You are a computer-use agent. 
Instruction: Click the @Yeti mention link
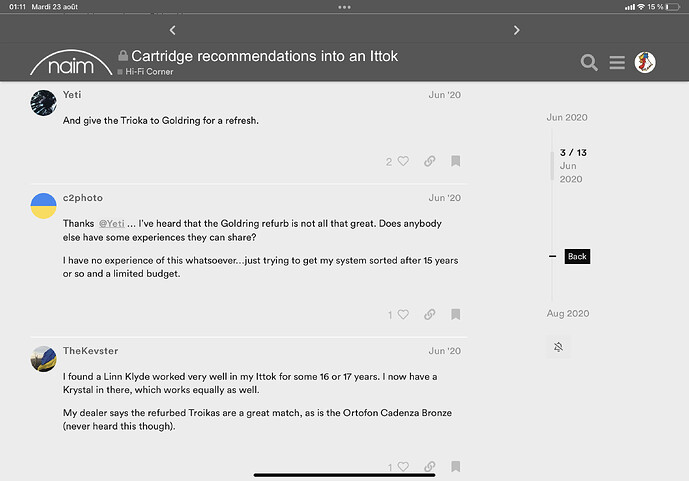[x=111, y=223]
